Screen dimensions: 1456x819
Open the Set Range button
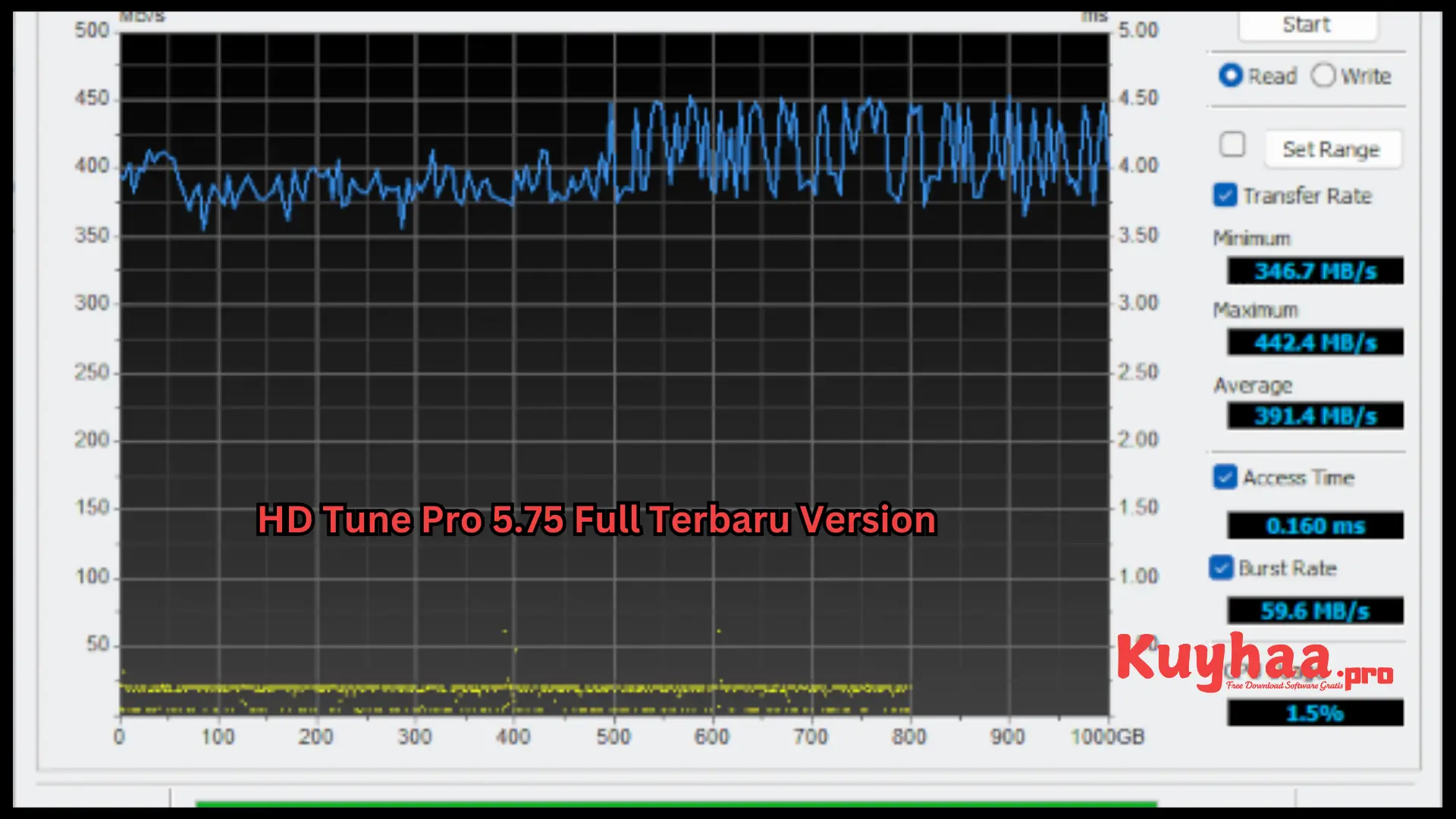(1332, 149)
